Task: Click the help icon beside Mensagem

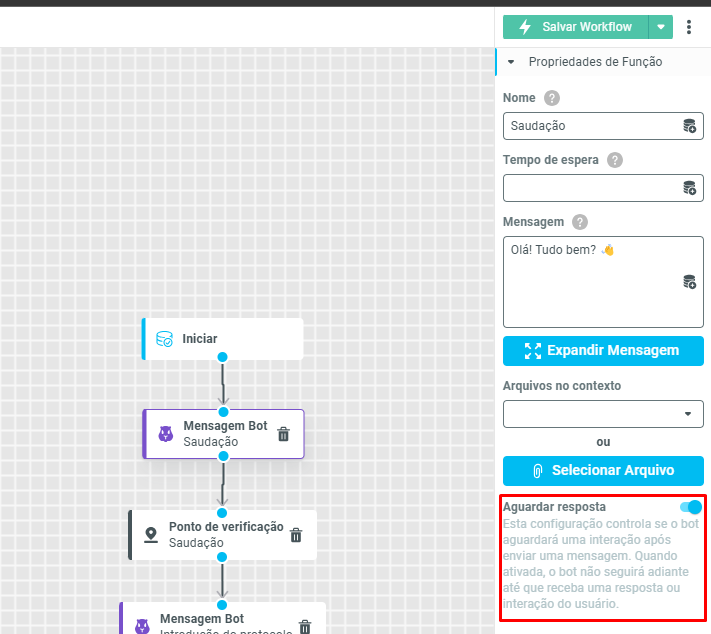Action: pos(580,222)
